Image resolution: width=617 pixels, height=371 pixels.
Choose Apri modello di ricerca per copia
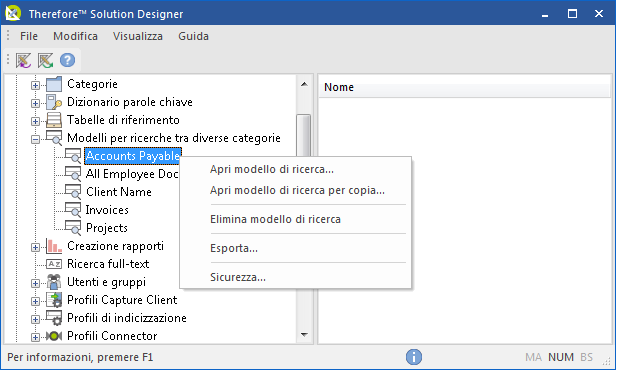click(x=296, y=190)
